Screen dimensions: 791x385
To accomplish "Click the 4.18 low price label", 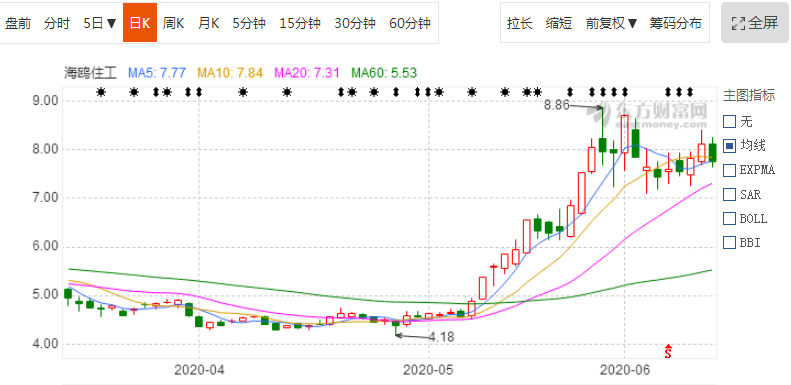I will coord(441,337).
